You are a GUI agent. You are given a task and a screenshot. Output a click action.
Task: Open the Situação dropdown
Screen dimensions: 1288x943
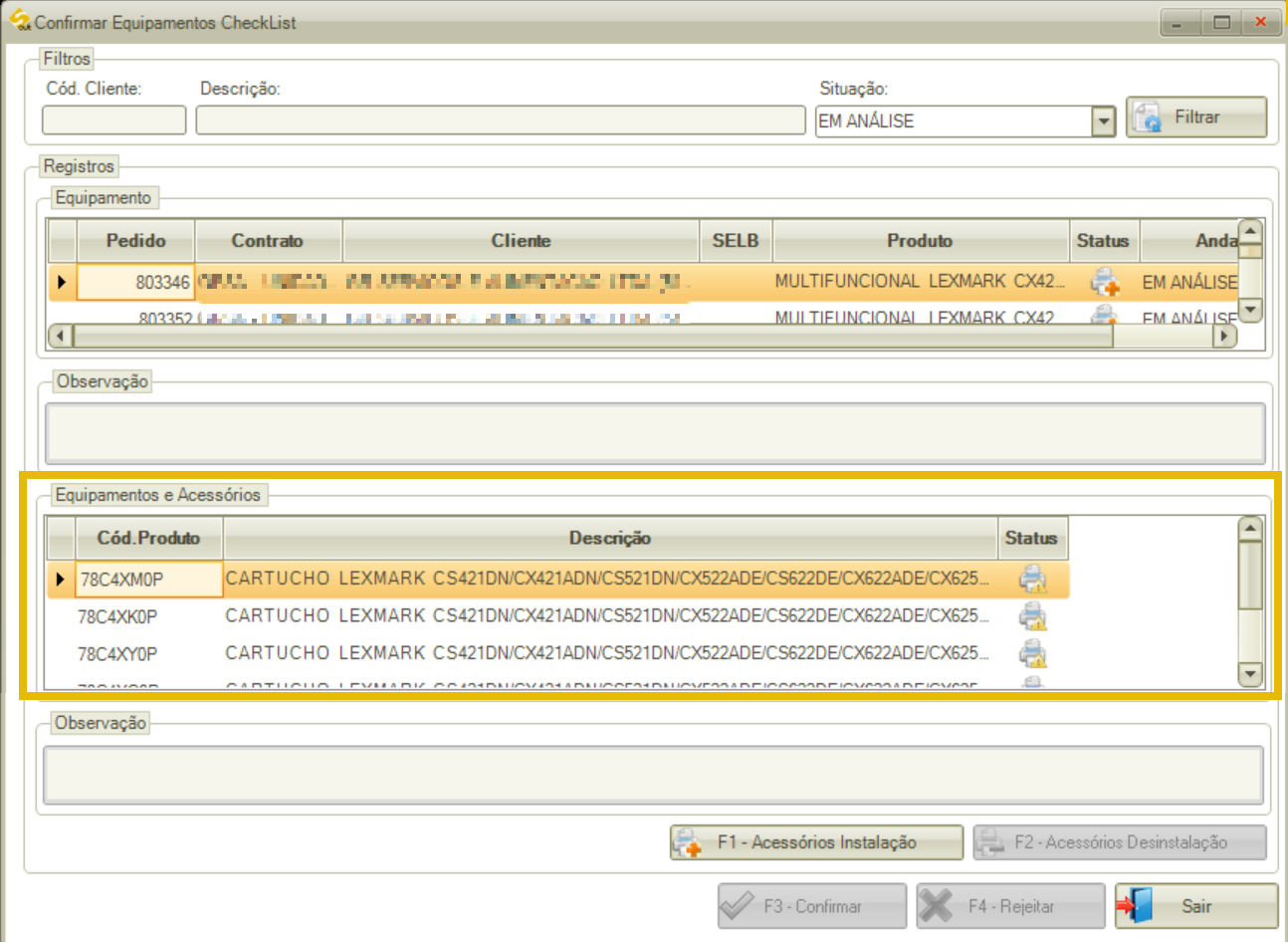click(1103, 121)
